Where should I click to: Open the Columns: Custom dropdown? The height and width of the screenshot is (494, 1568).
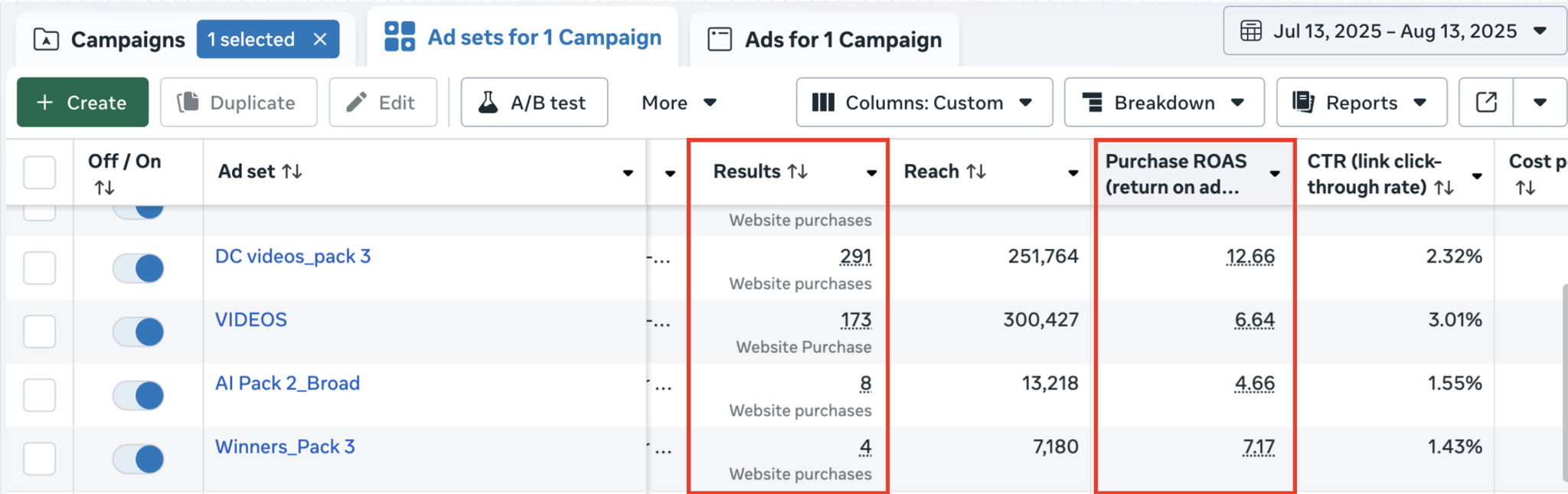[924, 102]
